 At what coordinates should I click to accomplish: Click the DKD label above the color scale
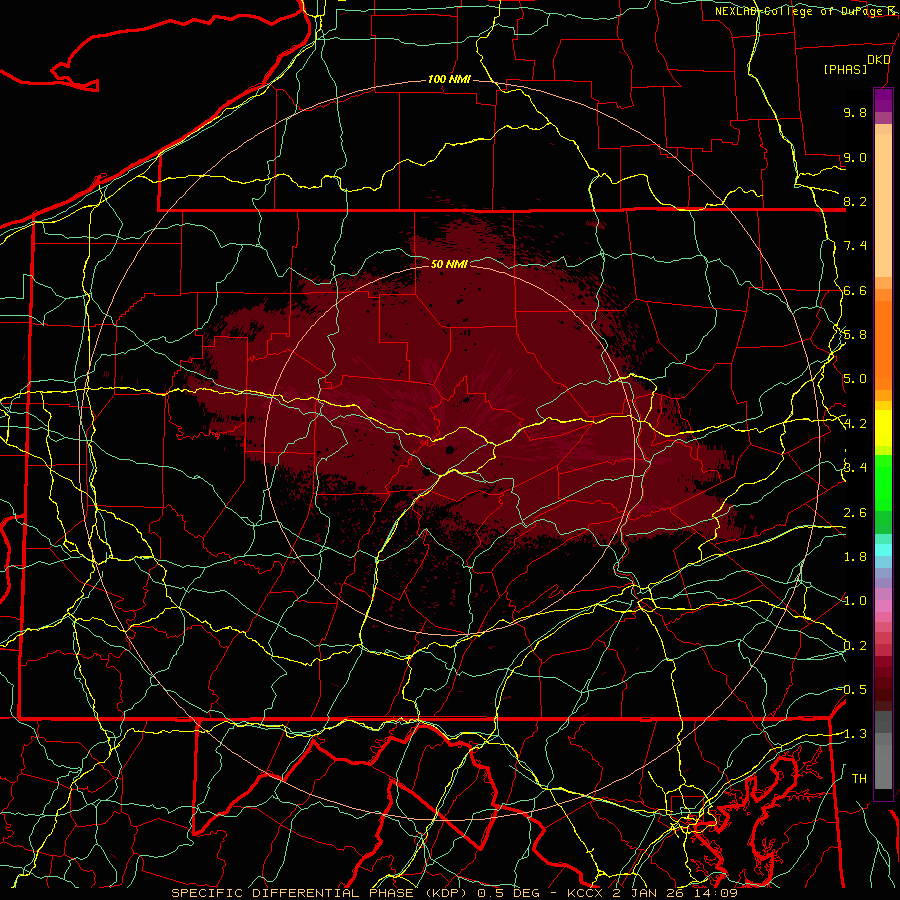(878, 60)
